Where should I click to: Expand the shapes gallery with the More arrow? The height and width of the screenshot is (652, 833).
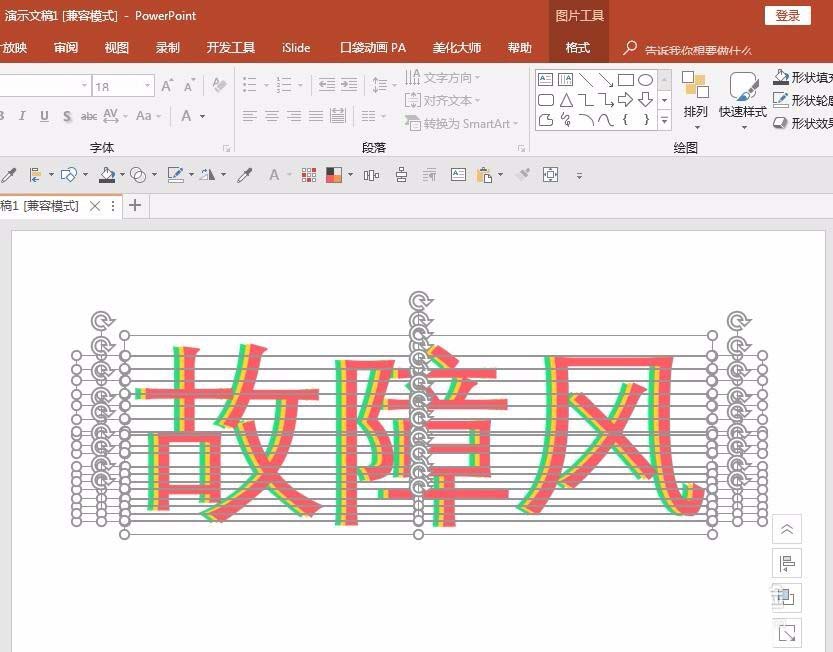pyautogui.click(x=664, y=120)
